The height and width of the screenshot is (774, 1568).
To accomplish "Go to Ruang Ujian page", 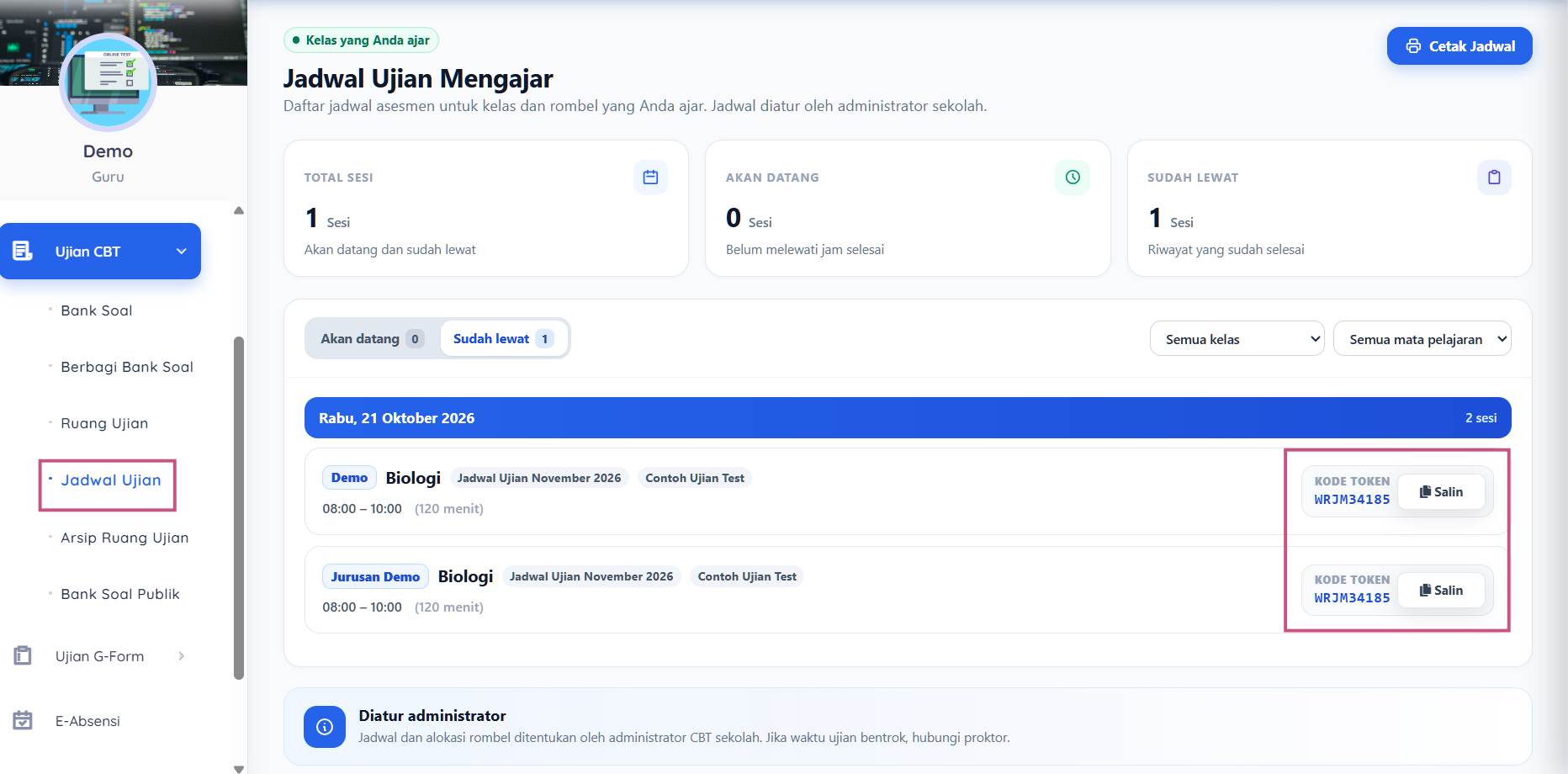I will click(x=104, y=423).
